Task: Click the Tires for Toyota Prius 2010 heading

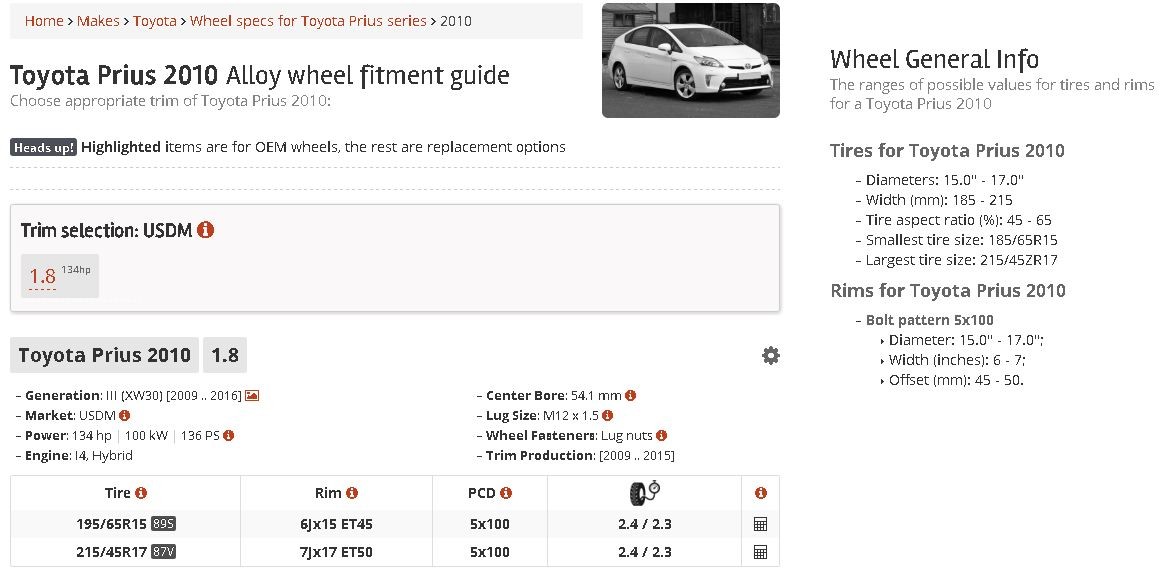Action: click(947, 150)
